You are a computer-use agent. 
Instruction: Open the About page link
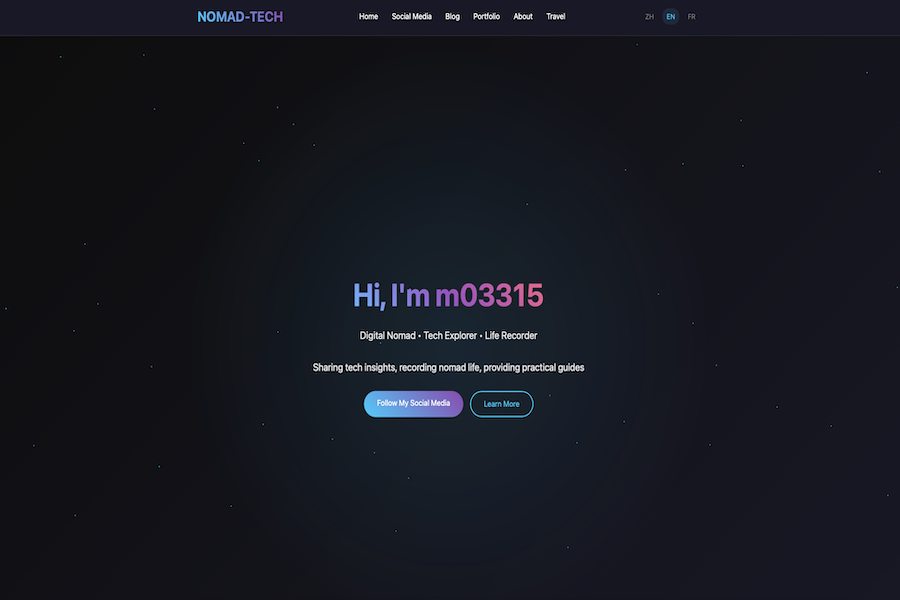[523, 17]
